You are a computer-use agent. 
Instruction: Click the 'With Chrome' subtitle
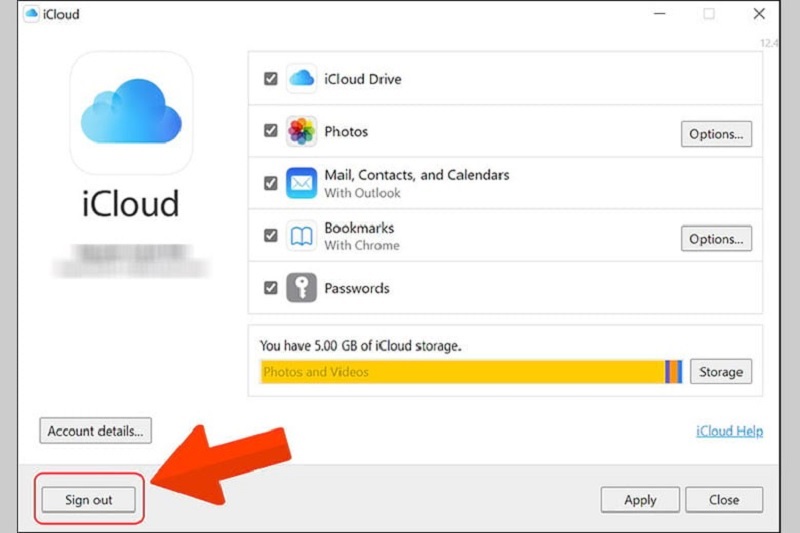tap(362, 245)
